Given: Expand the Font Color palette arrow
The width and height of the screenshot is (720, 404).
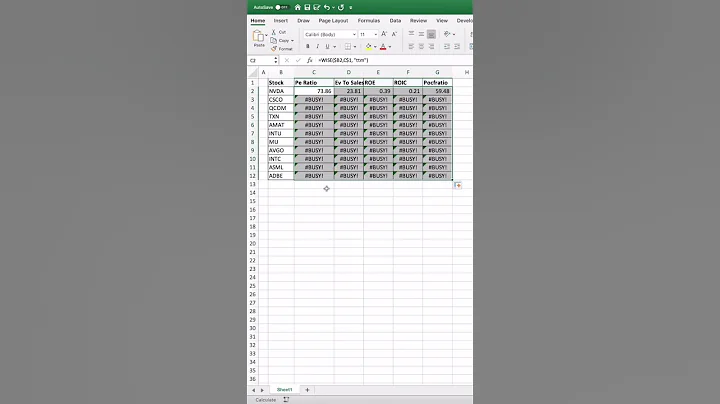Looking at the screenshot, I should point(390,47).
